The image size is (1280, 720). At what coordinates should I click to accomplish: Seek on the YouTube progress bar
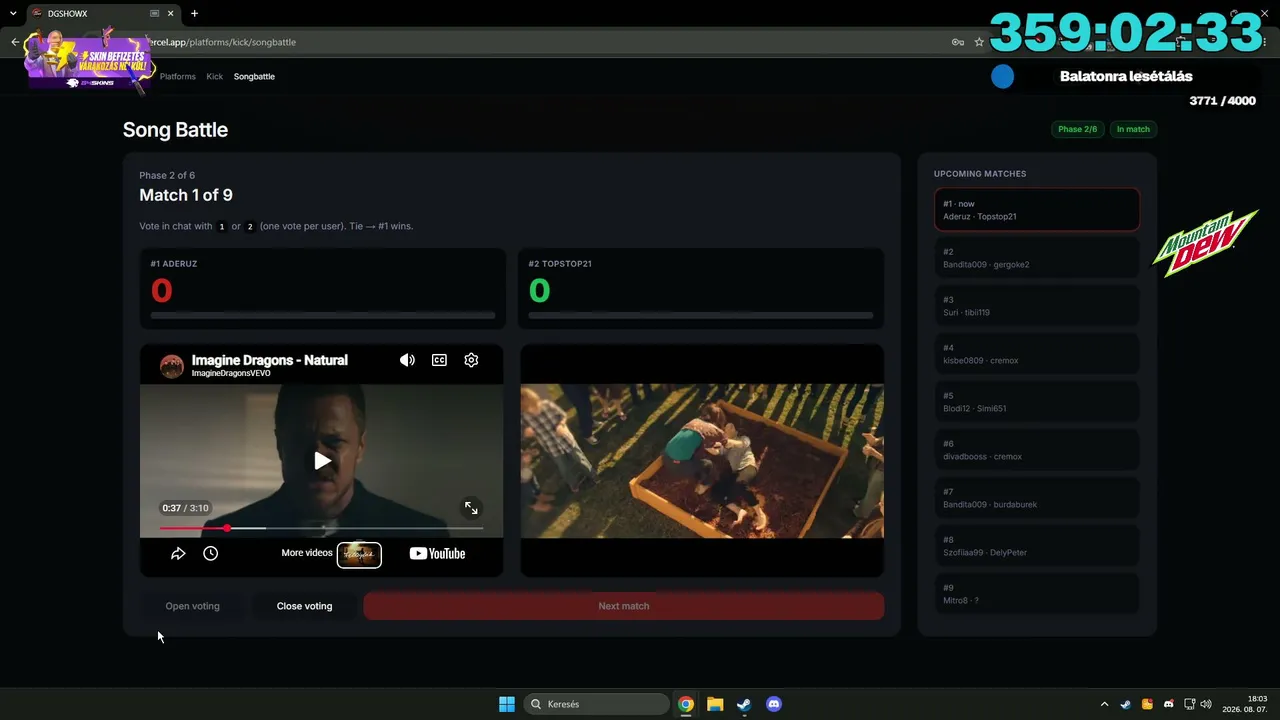coord(321,528)
